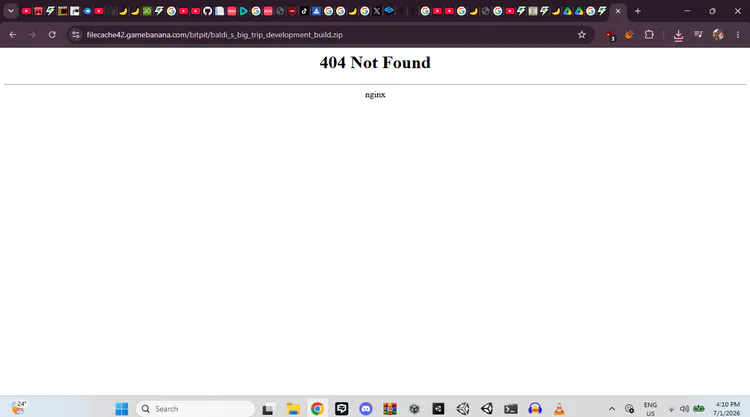Screen dimensions: 750x417
Task: Switch to the GitHub tab
Action: point(207,11)
